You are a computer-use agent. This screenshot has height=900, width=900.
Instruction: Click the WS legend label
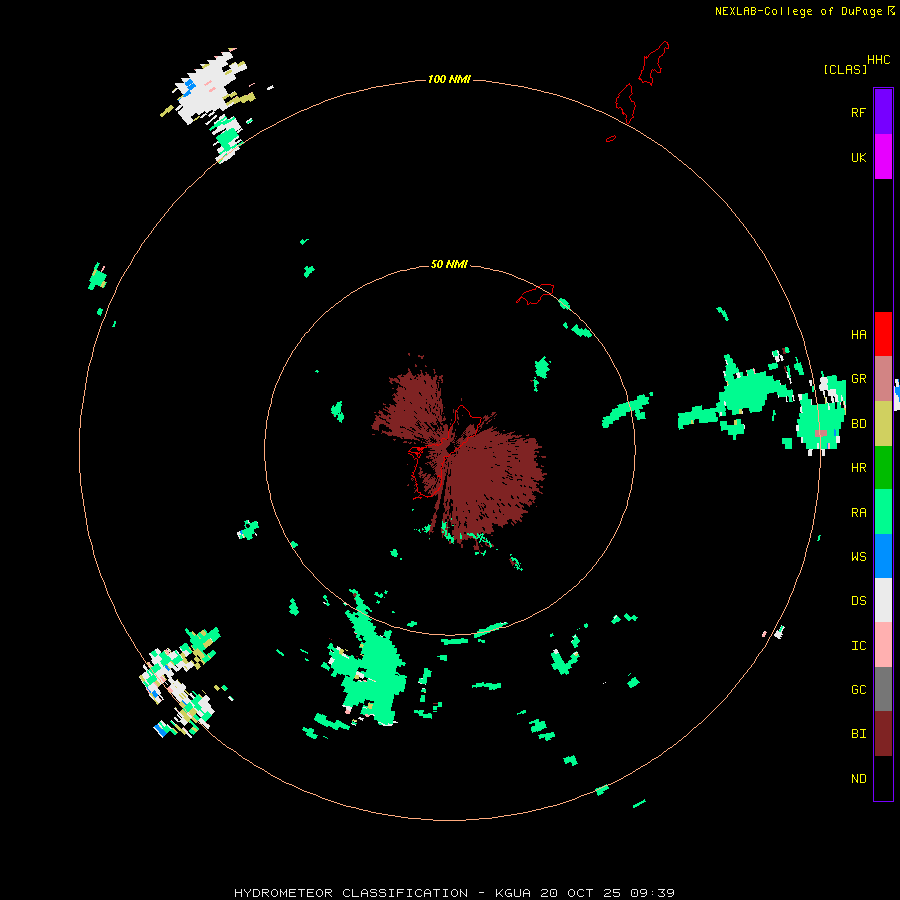[x=858, y=557]
